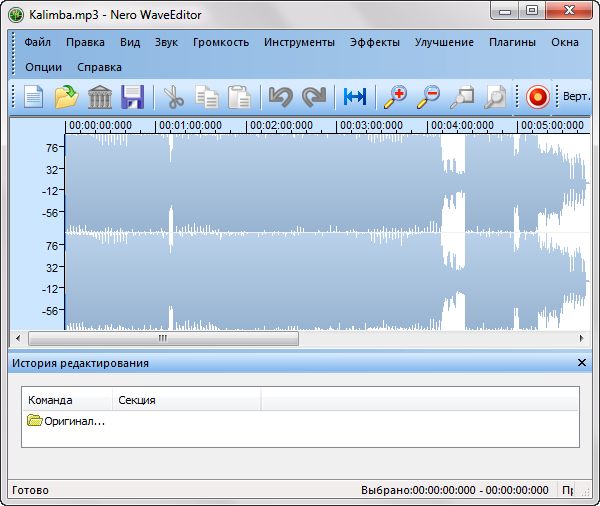Click the Команда column header
Image resolution: width=600 pixels, height=506 pixels.
(50, 400)
